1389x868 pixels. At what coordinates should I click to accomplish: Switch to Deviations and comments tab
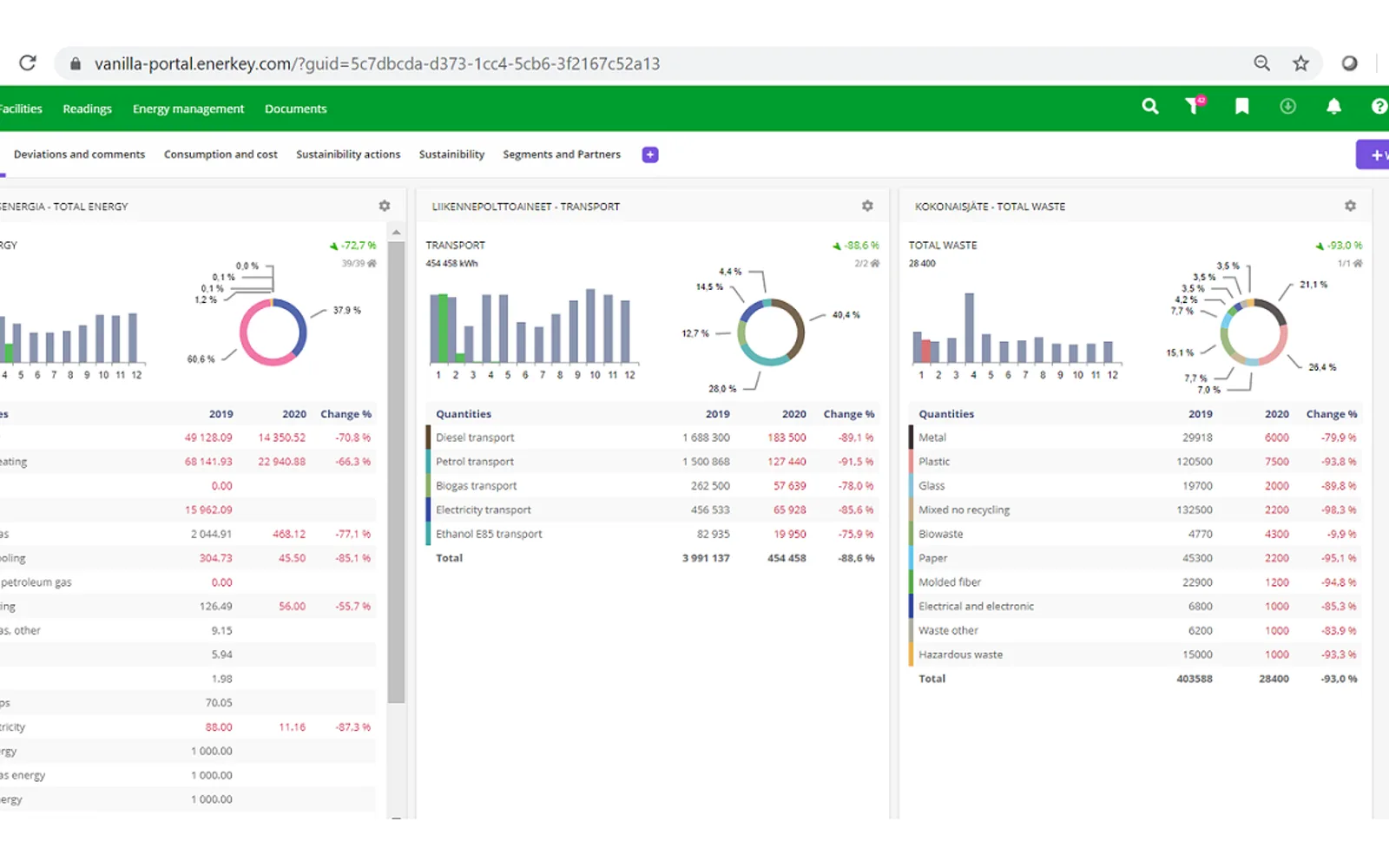click(x=79, y=155)
